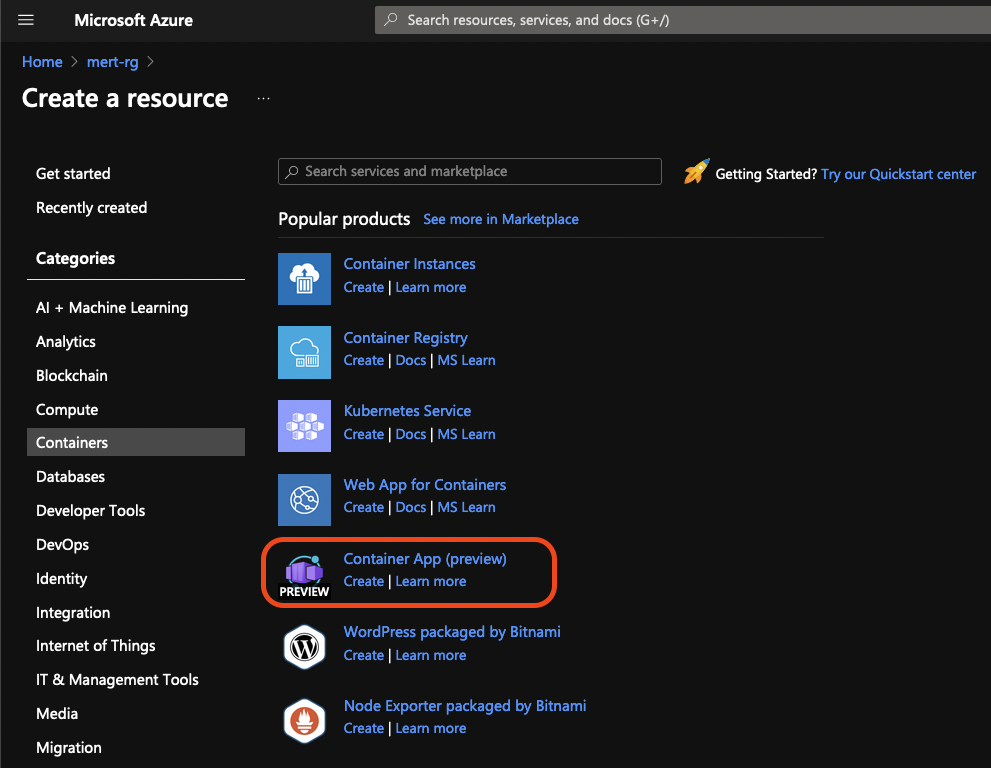
Task: Select the highlighted Containers category
Action: tap(136, 442)
